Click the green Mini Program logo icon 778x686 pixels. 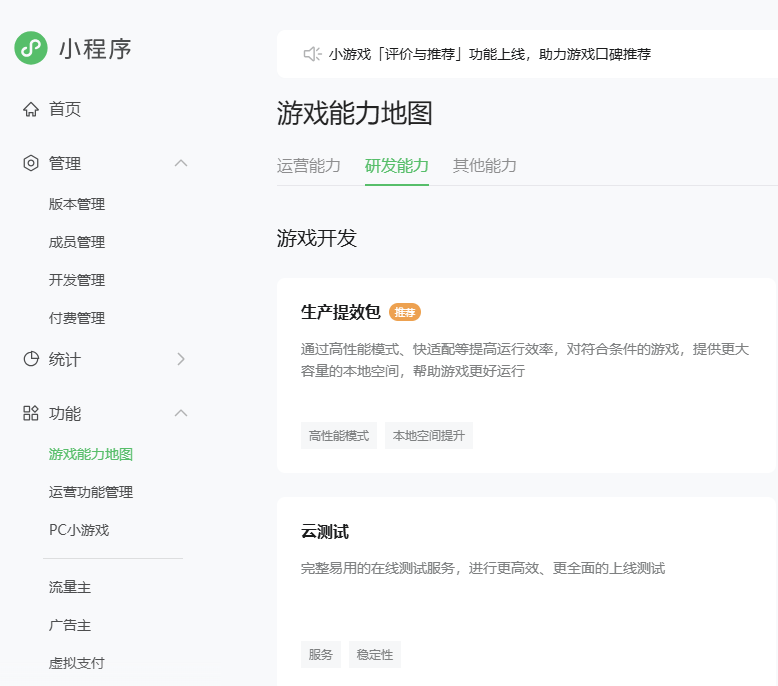31,48
